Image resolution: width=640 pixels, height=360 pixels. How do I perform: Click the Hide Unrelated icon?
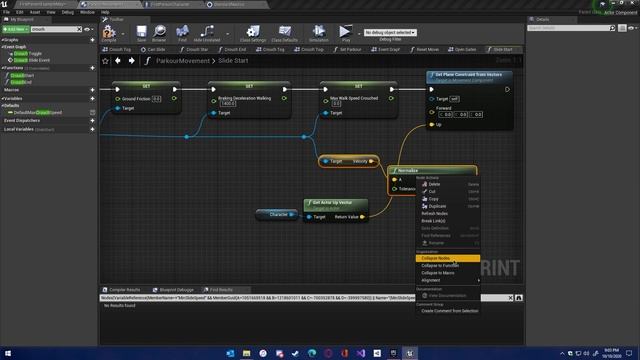point(207,33)
